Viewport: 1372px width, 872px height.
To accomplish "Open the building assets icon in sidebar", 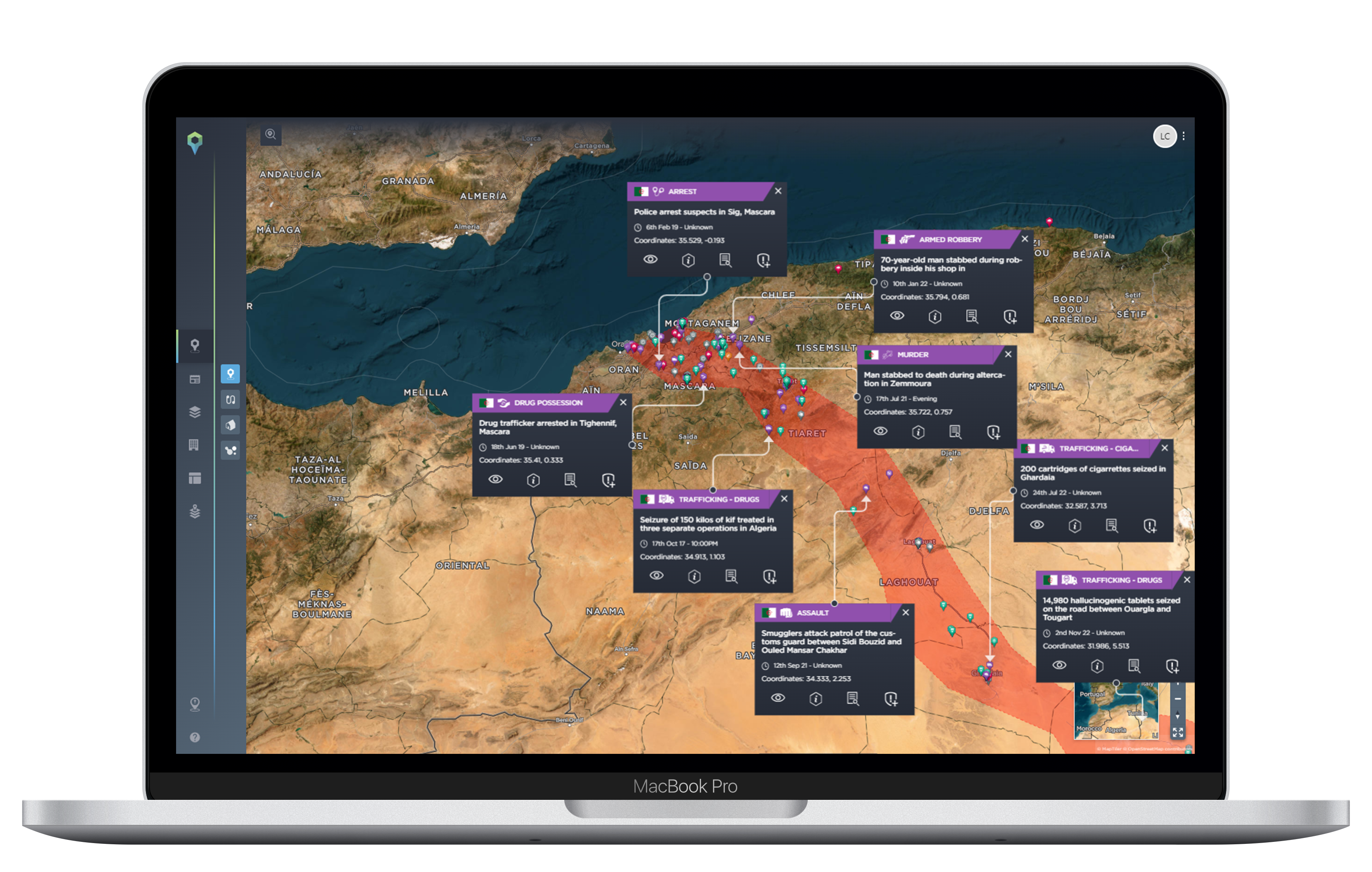I will coord(194,445).
